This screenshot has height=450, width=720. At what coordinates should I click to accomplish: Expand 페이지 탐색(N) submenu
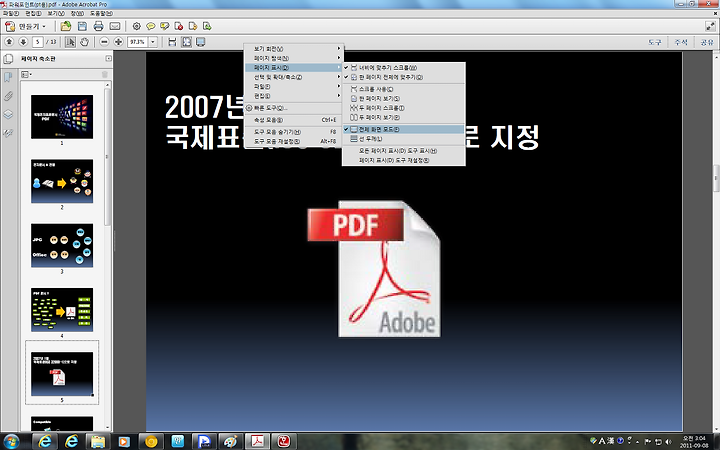click(x=294, y=58)
